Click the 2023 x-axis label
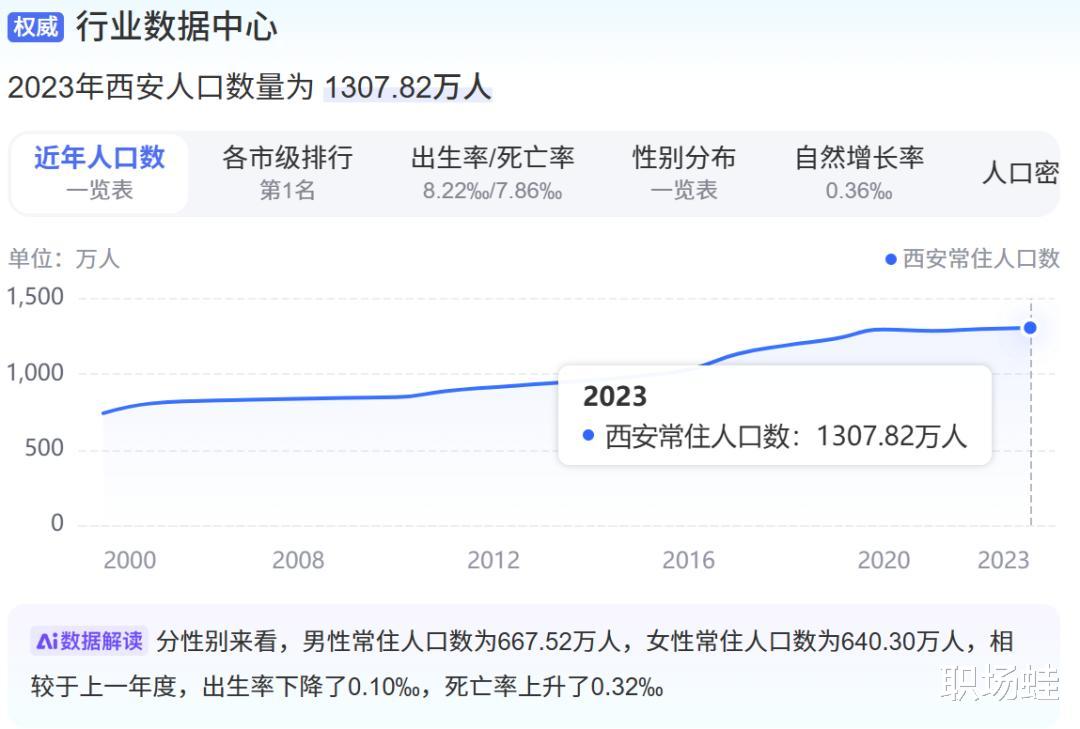This screenshot has height=729, width=1080. [1003, 560]
